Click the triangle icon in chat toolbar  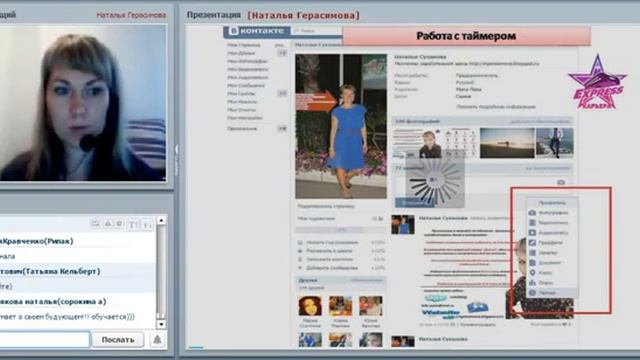[x=108, y=224]
